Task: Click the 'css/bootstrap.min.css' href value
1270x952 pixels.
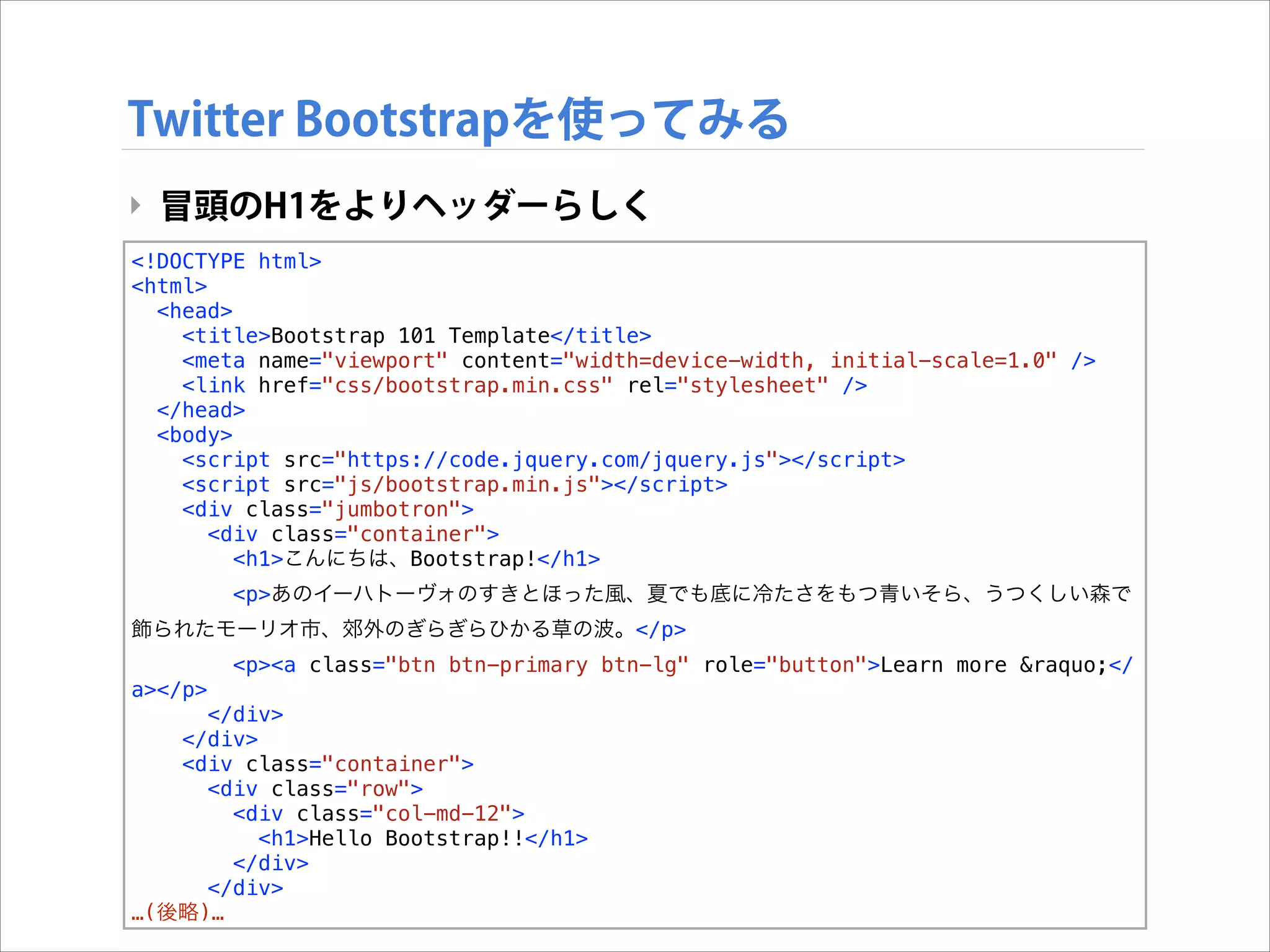Action: point(468,386)
